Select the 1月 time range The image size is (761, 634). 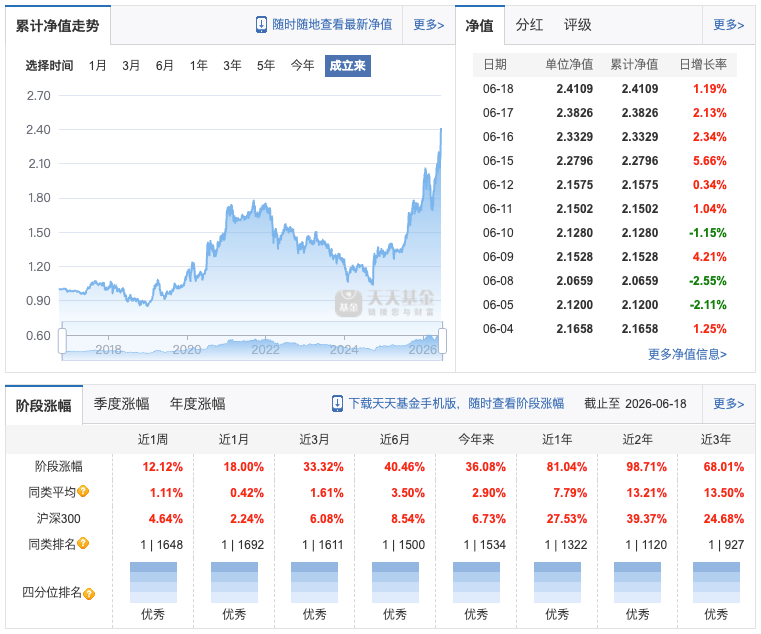click(98, 66)
